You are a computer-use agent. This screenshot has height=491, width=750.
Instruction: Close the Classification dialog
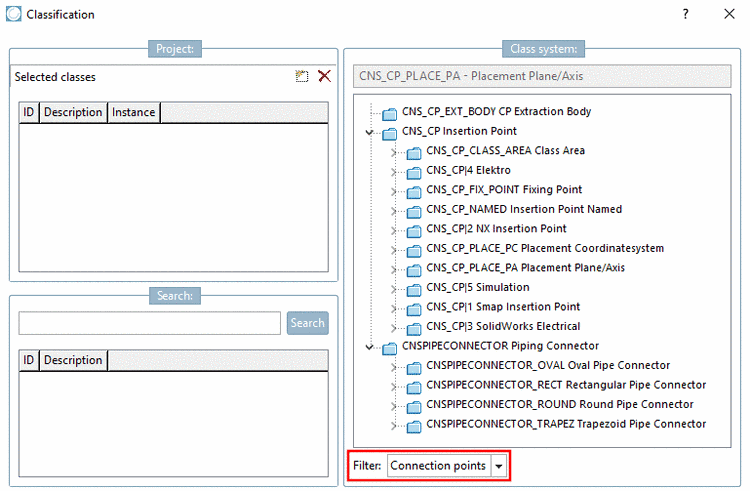pyautogui.click(x=729, y=14)
